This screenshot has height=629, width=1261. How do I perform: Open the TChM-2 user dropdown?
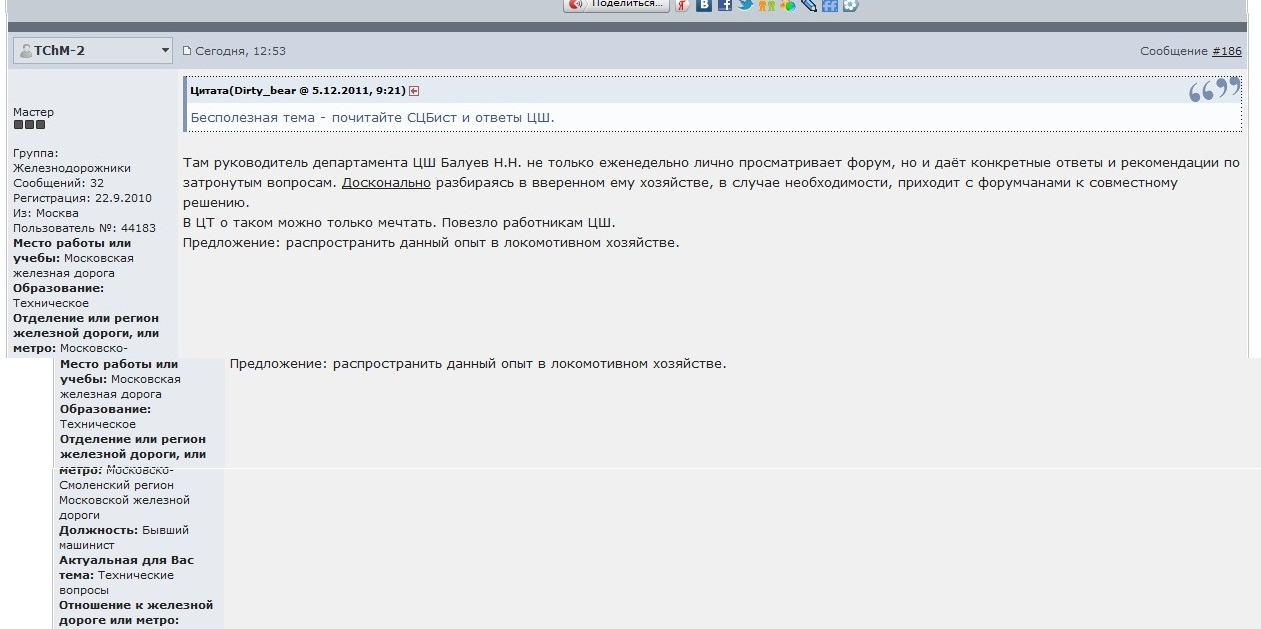93,50
